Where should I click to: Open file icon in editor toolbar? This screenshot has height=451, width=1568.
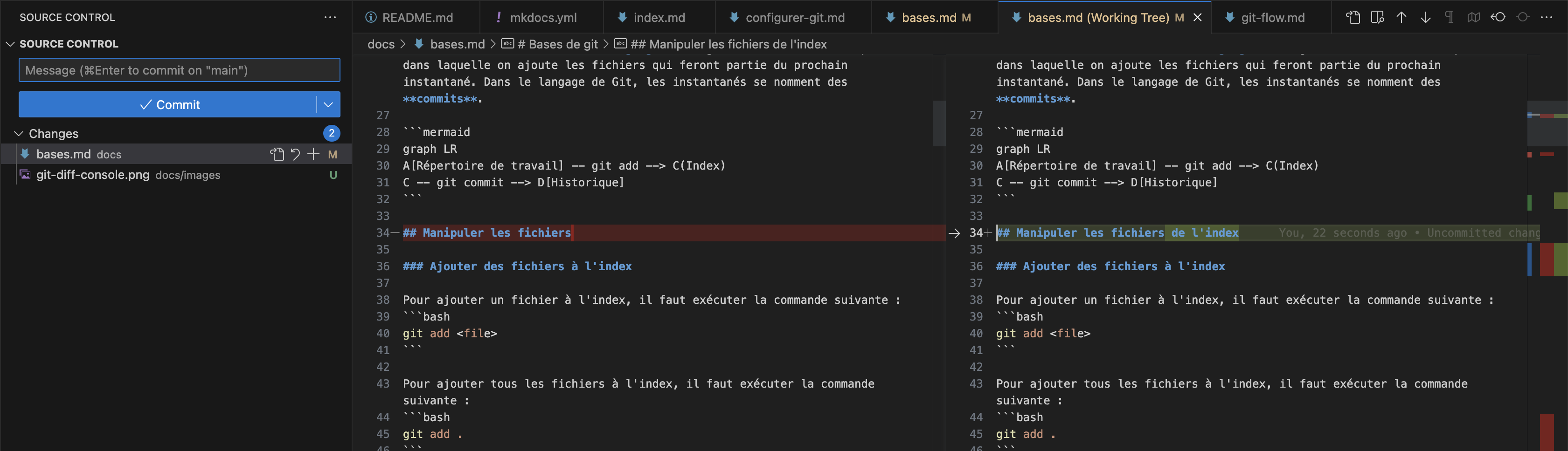pyautogui.click(x=1353, y=18)
